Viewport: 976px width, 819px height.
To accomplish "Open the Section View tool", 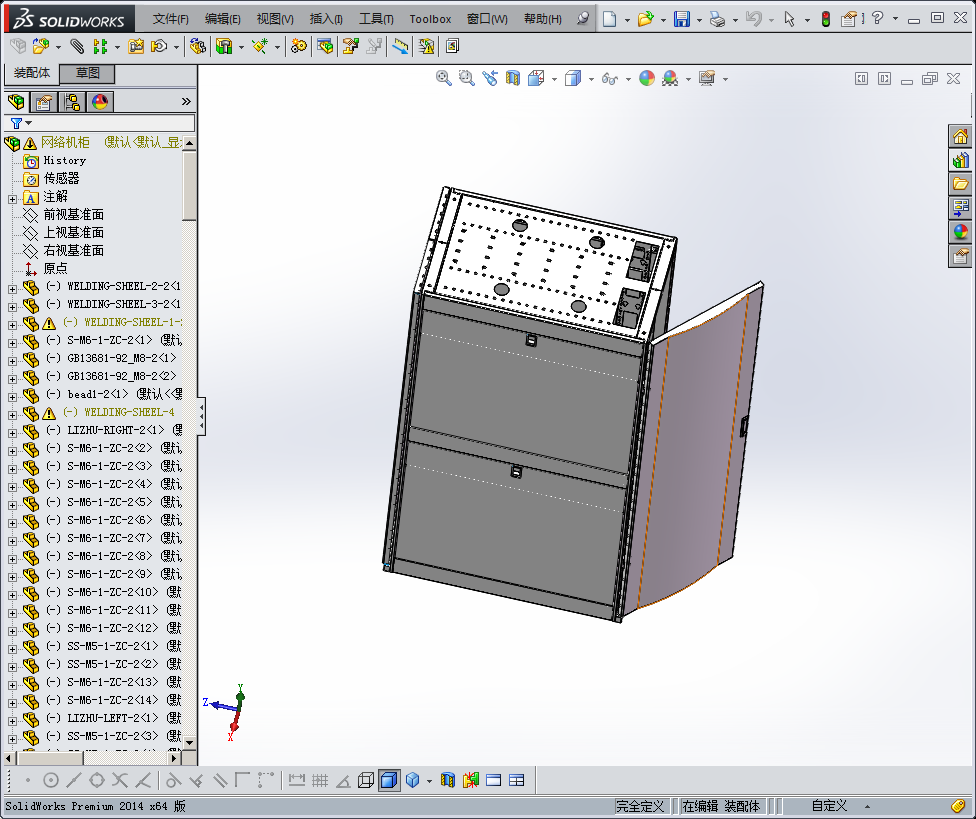I will coord(512,78).
